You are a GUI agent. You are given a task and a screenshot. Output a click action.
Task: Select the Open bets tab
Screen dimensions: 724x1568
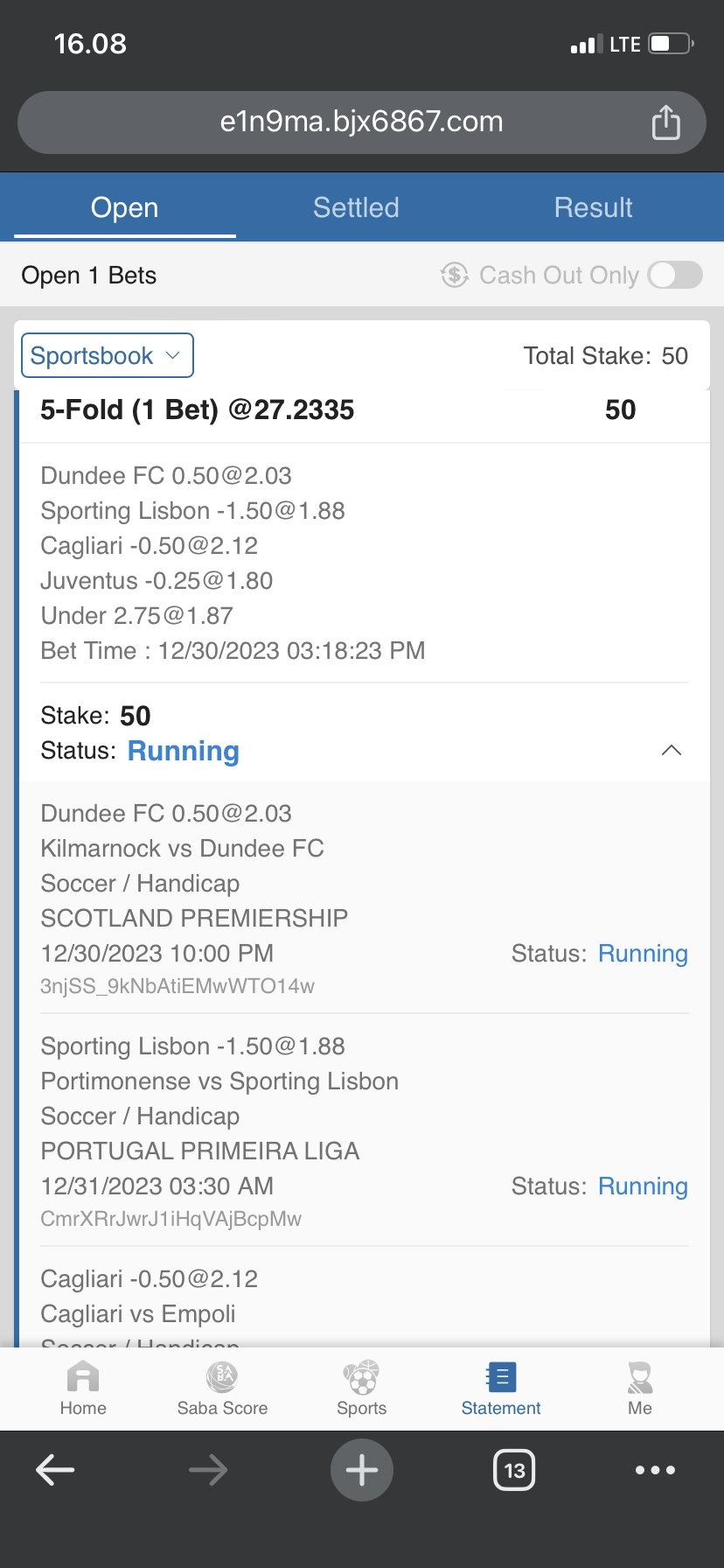pyautogui.click(x=124, y=208)
